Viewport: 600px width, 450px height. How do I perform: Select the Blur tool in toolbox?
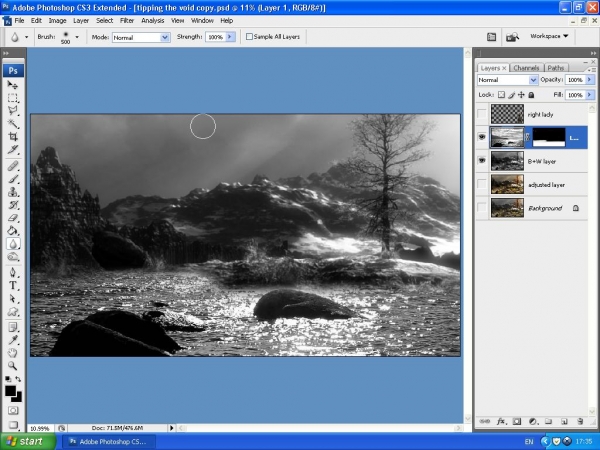pos(13,244)
